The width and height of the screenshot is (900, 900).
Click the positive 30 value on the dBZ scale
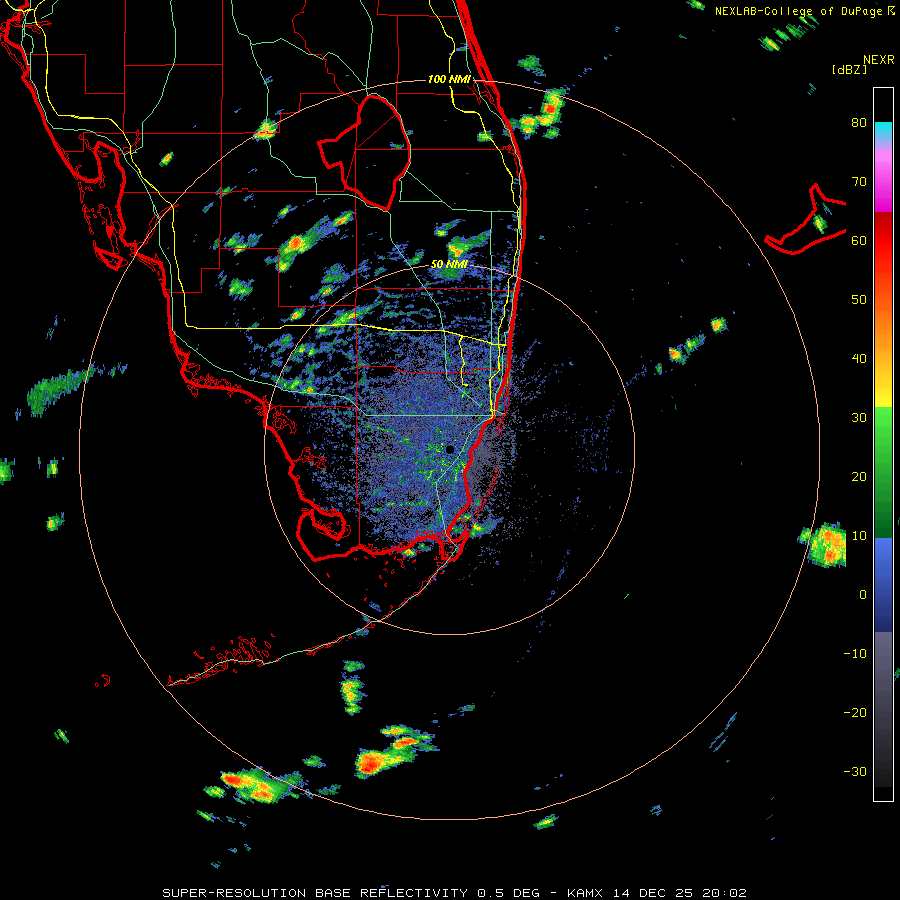pos(859,418)
